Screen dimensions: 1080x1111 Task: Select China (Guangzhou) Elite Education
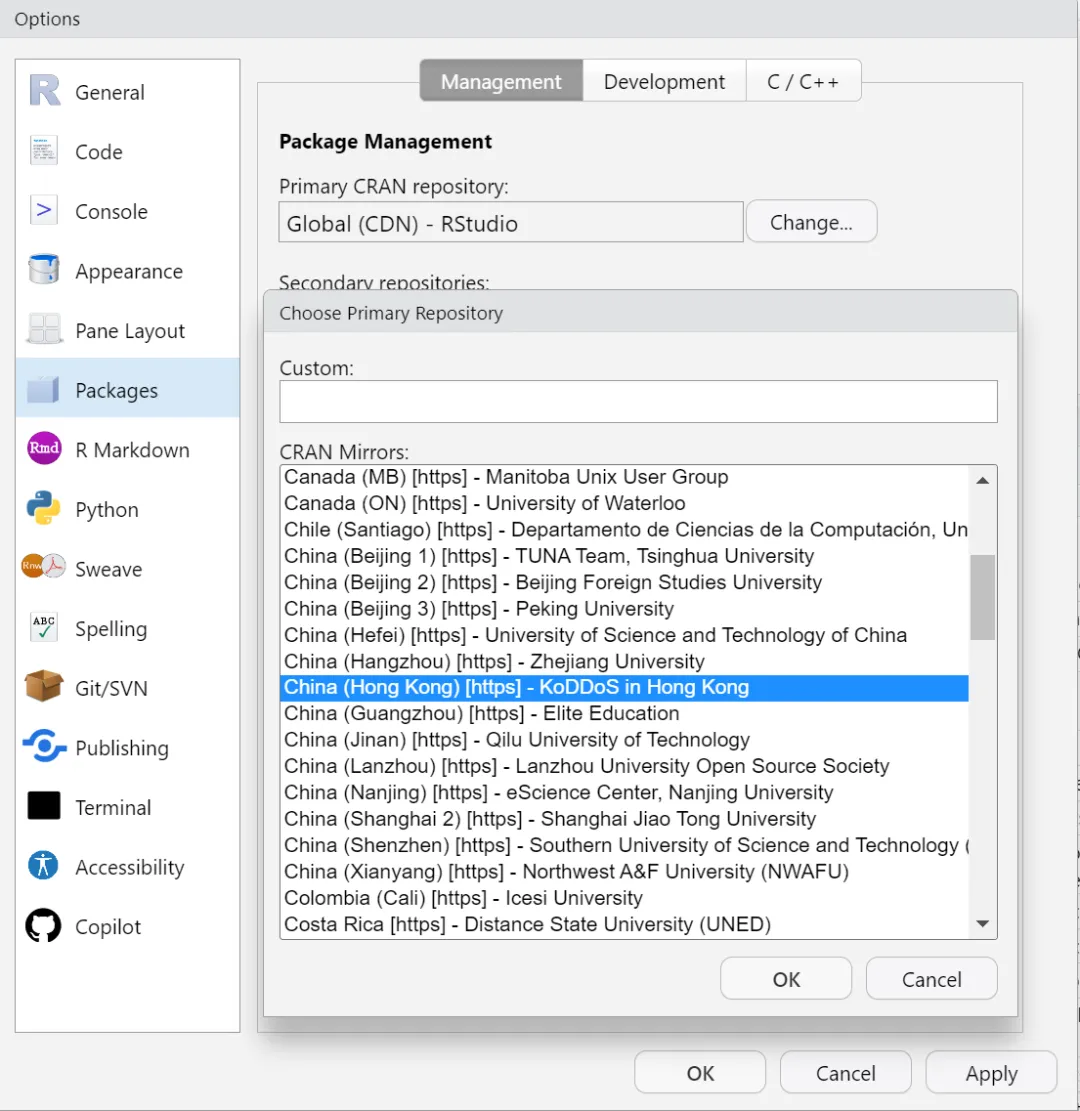(x=624, y=714)
